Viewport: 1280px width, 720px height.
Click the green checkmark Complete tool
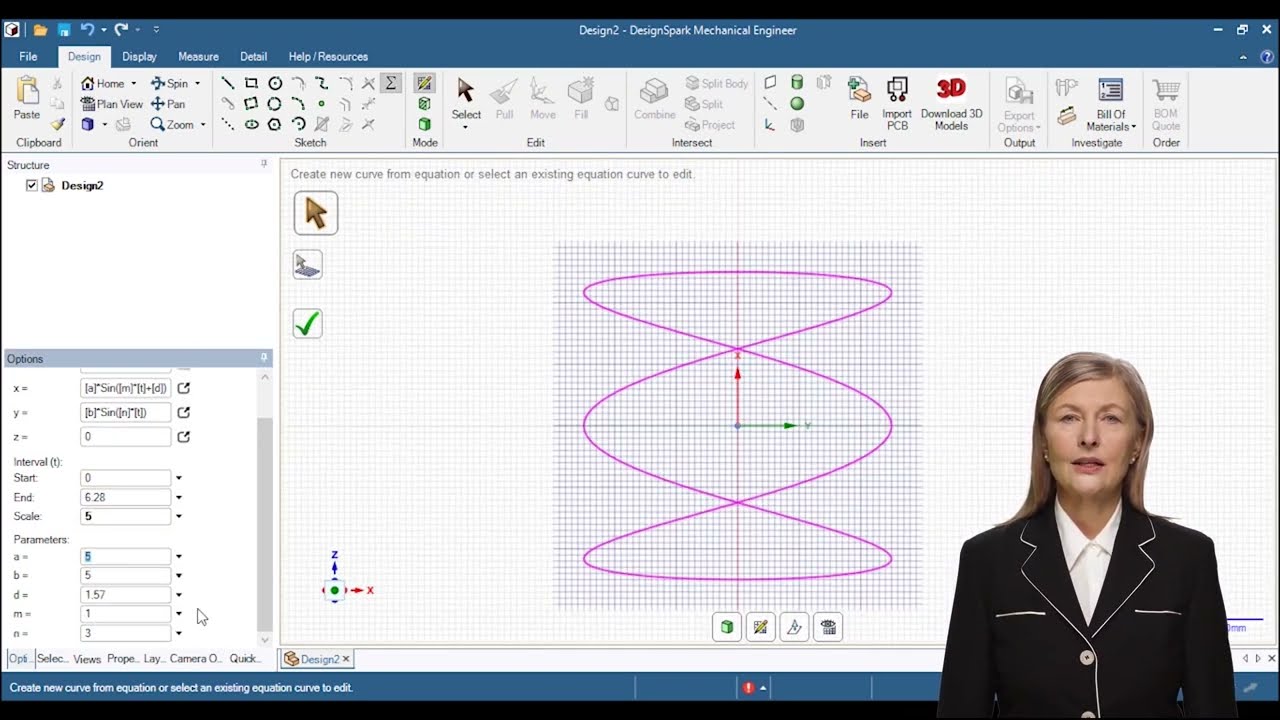(307, 324)
